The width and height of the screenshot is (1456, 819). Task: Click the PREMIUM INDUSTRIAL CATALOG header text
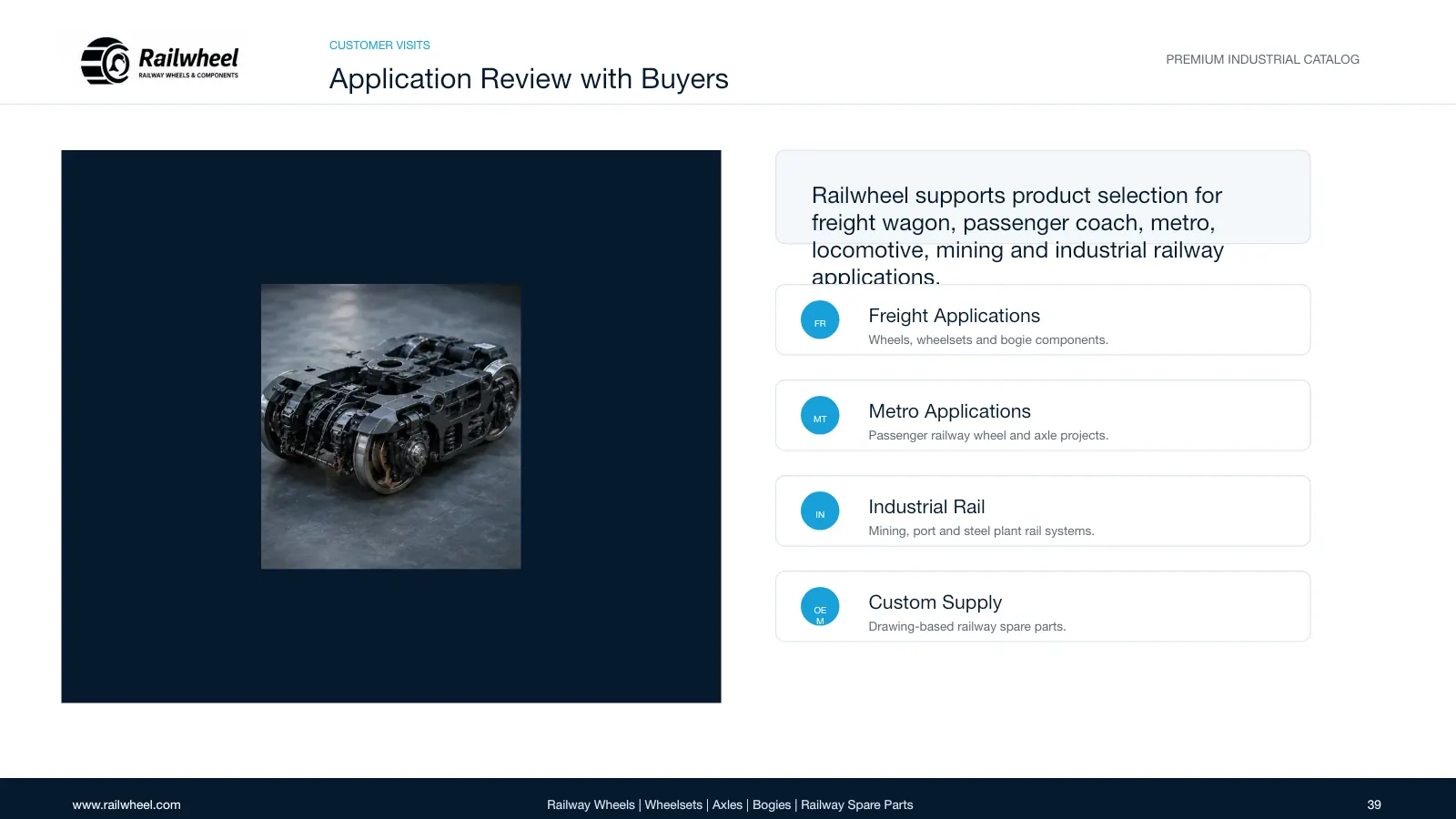click(x=1262, y=59)
